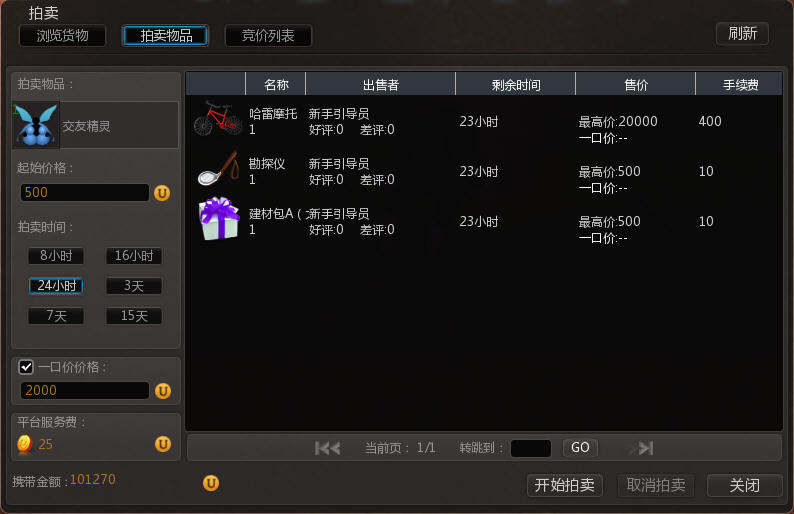The width and height of the screenshot is (794, 514).
Task: Choose 8小时 auction duration
Action: pyautogui.click(x=56, y=256)
